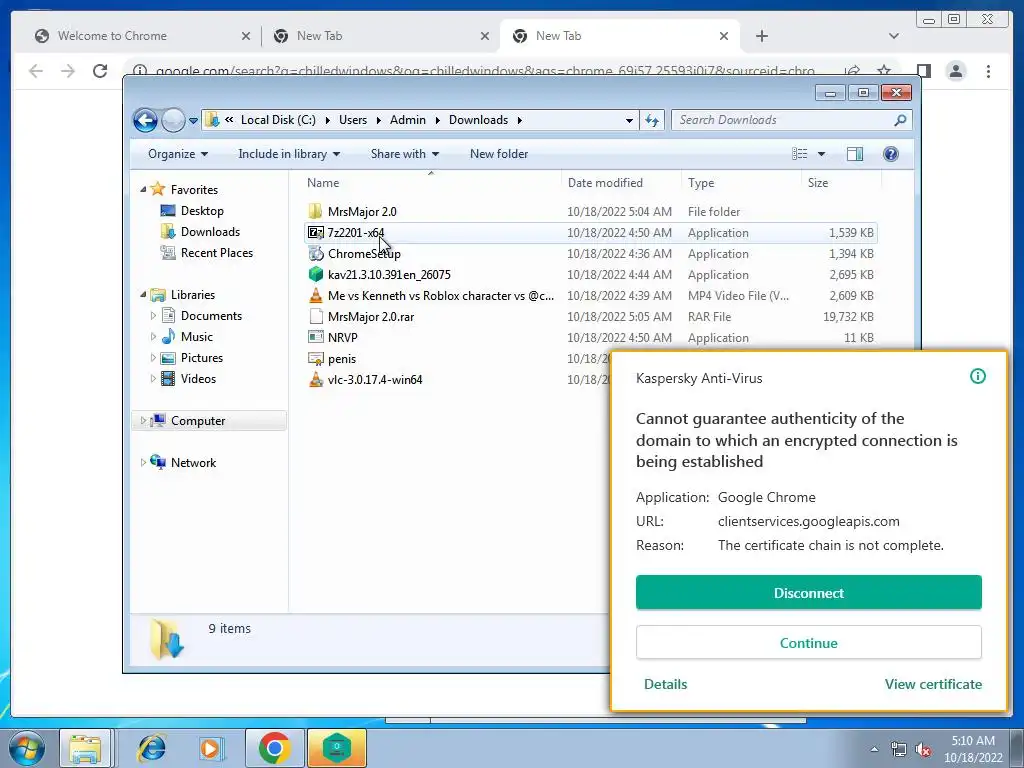The height and width of the screenshot is (768, 1024).
Task: Open the view options dropdown arrow
Action: [x=822, y=154]
